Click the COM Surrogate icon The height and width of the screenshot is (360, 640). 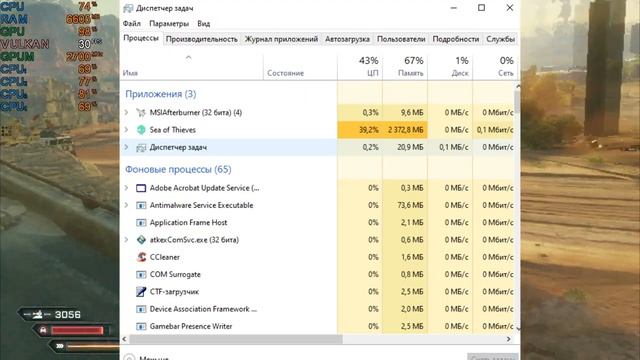[x=141, y=274]
